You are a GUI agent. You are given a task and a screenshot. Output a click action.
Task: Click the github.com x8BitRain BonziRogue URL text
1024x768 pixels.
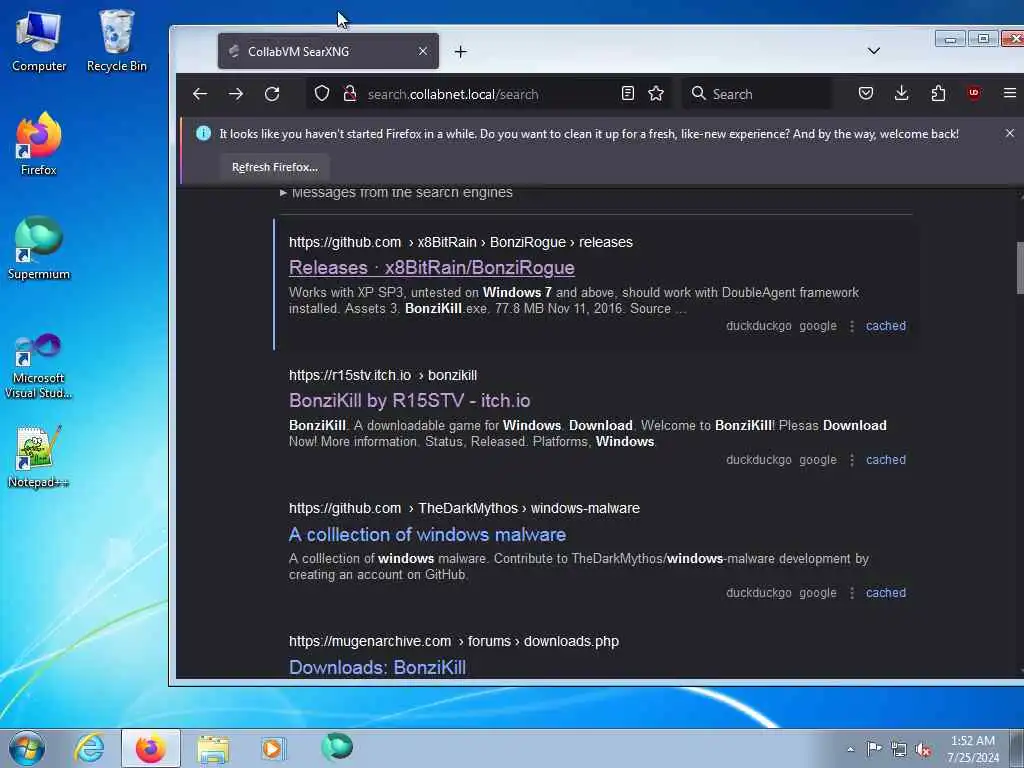[460, 242]
